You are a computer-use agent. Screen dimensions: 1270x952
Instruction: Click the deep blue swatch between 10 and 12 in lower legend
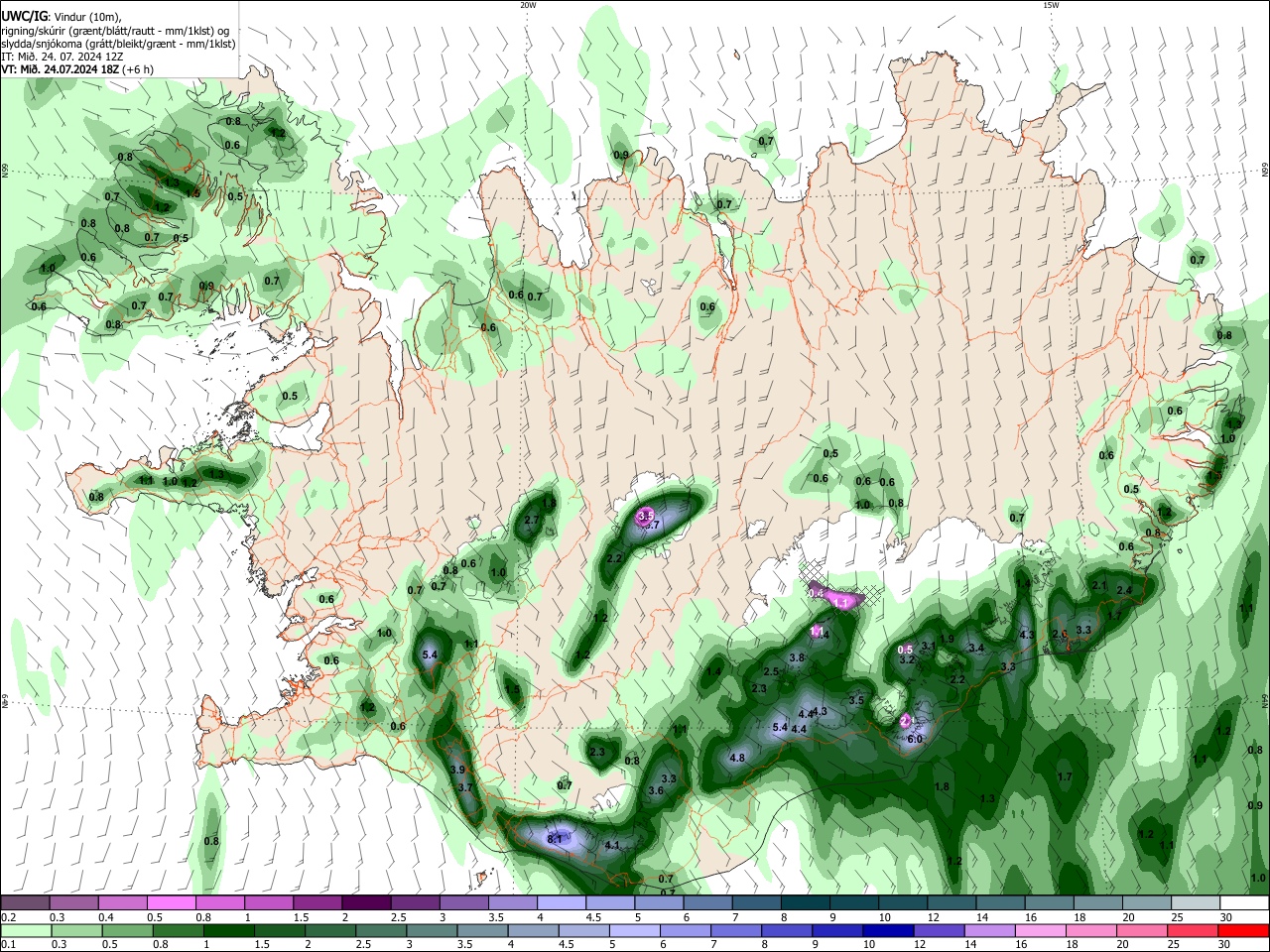tap(889, 930)
